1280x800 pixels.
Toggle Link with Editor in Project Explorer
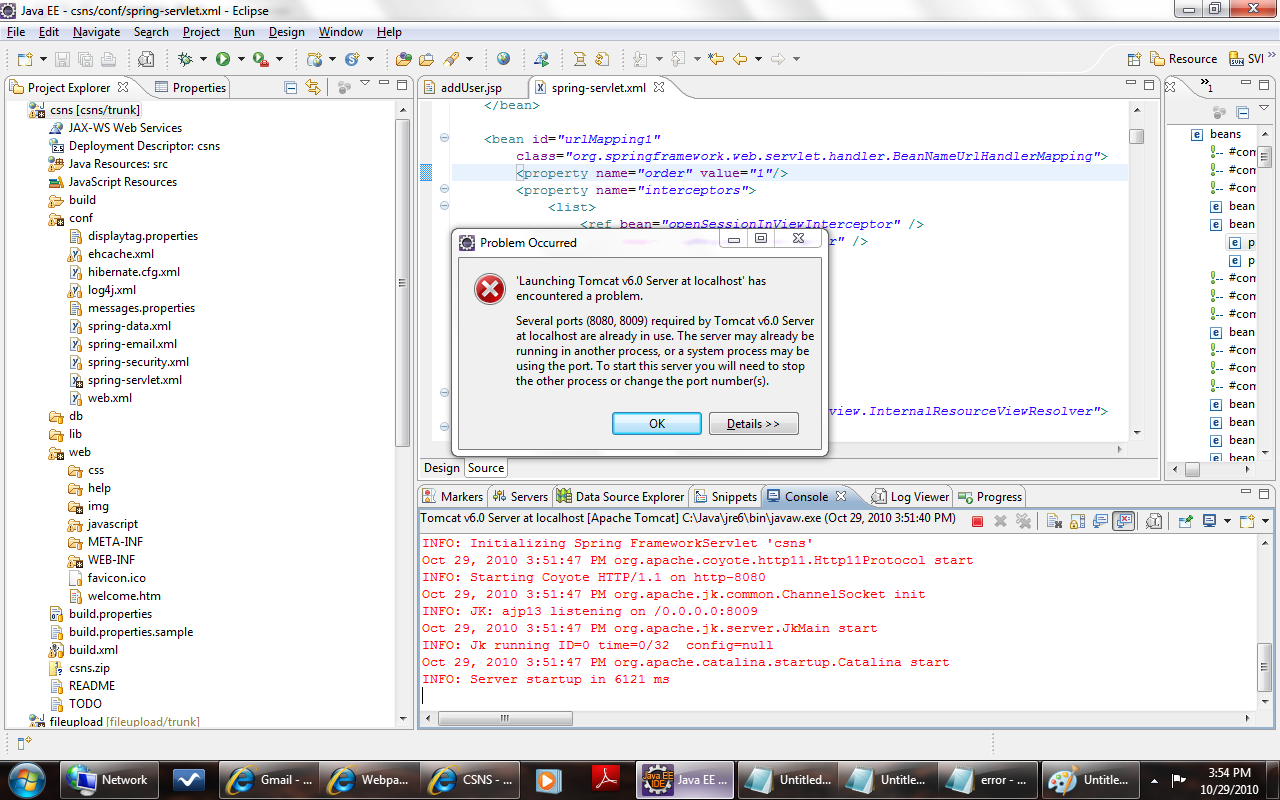312,87
